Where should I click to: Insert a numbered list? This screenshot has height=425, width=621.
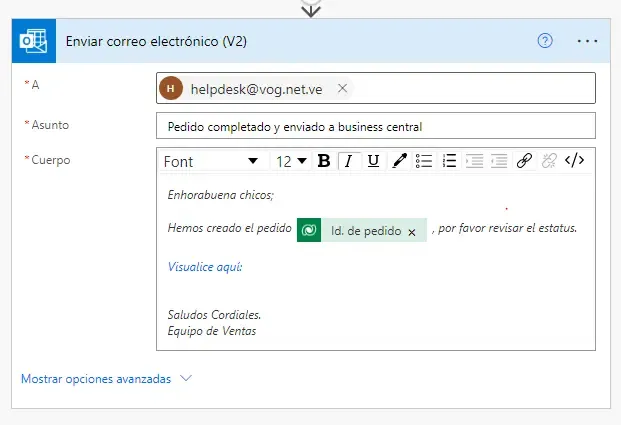(449, 161)
